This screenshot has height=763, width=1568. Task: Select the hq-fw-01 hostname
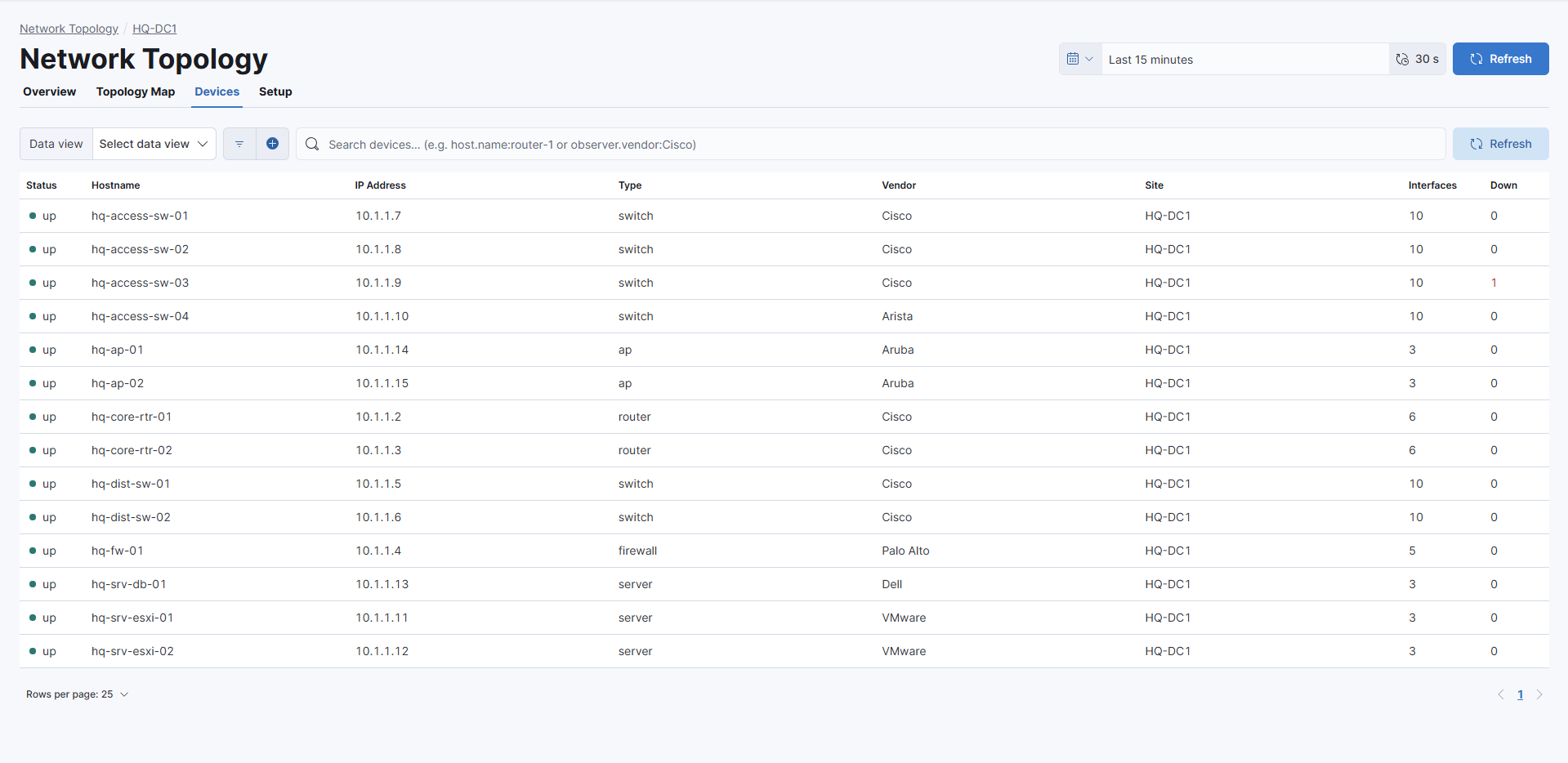tap(118, 551)
